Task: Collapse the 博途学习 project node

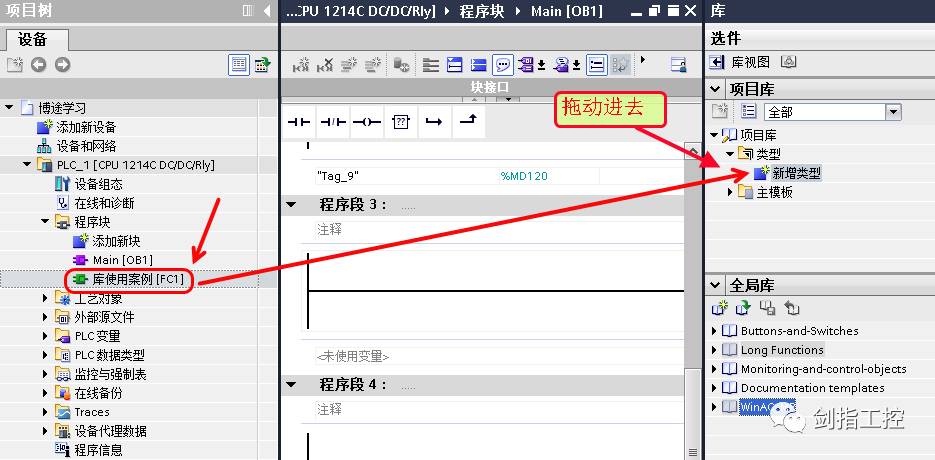Action: (x=9, y=108)
